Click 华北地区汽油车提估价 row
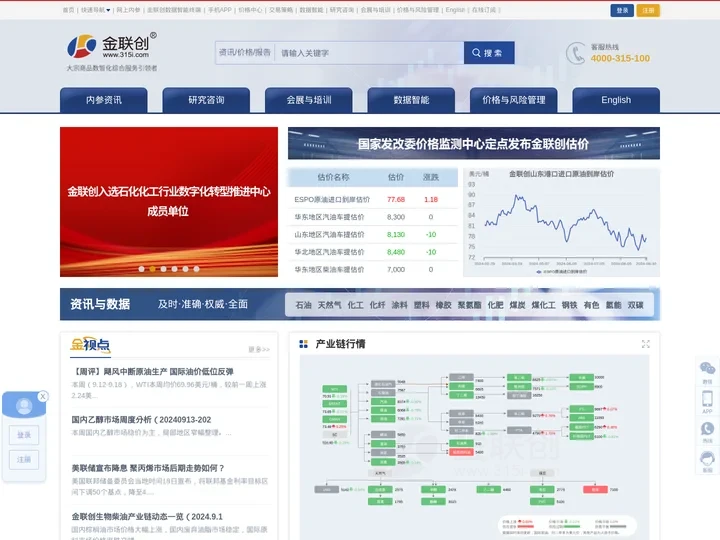 click(x=372, y=252)
